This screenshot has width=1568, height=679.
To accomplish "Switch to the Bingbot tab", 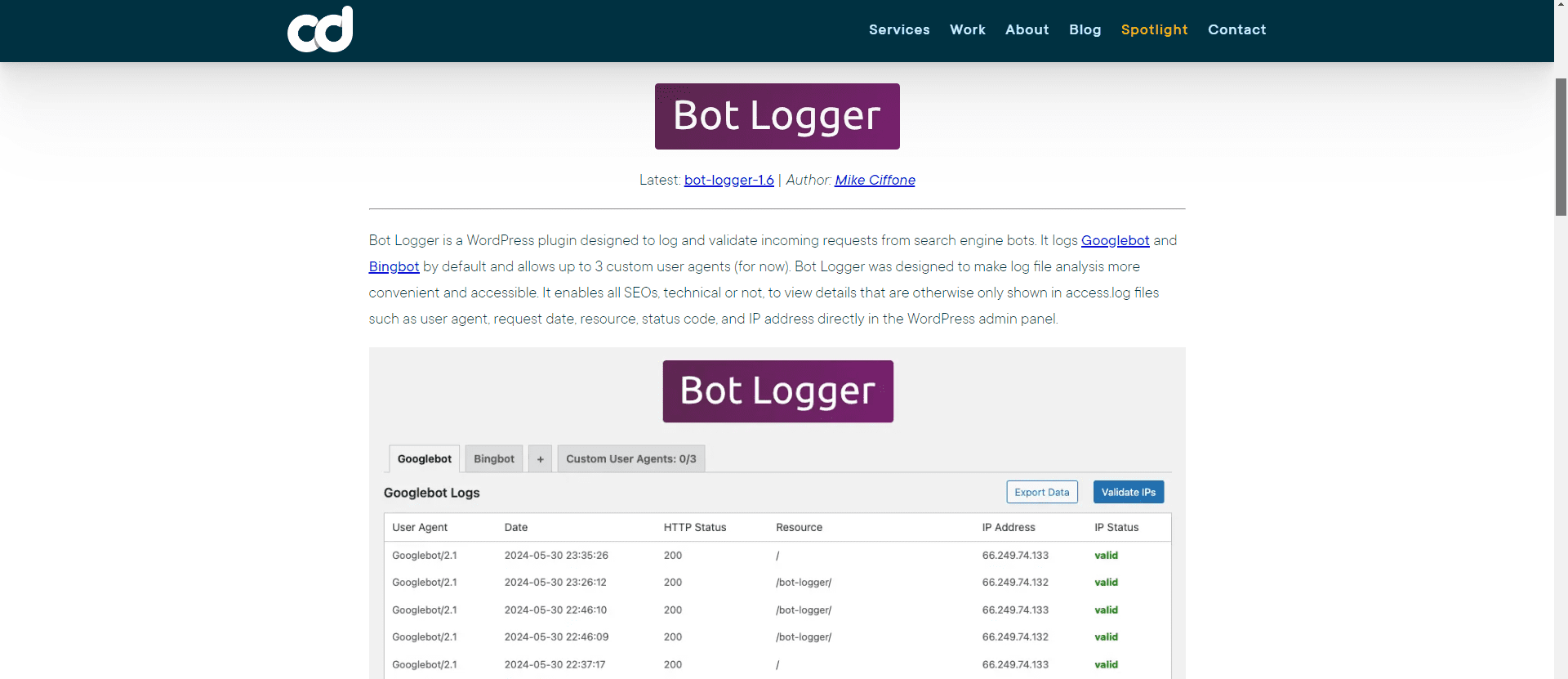I will [x=494, y=458].
